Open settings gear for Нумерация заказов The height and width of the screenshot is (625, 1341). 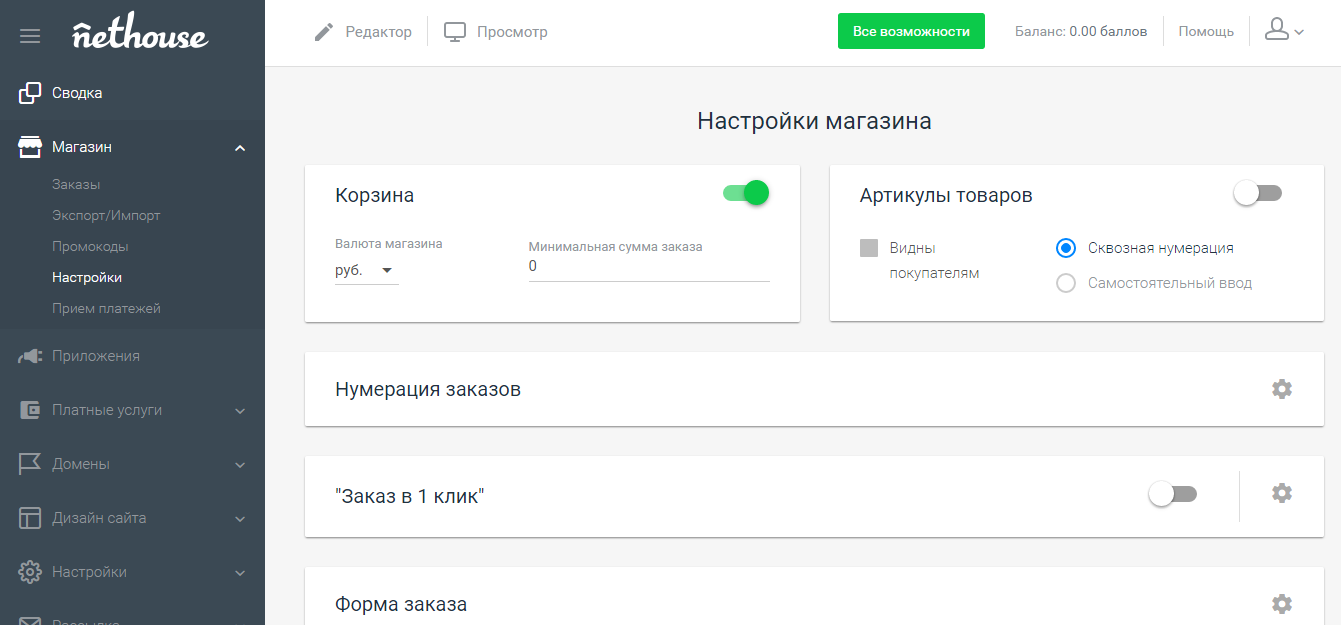point(1282,389)
